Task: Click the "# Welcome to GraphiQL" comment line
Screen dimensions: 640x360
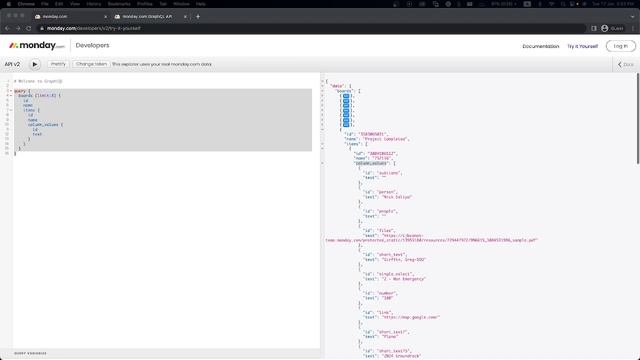Action: coord(38,81)
